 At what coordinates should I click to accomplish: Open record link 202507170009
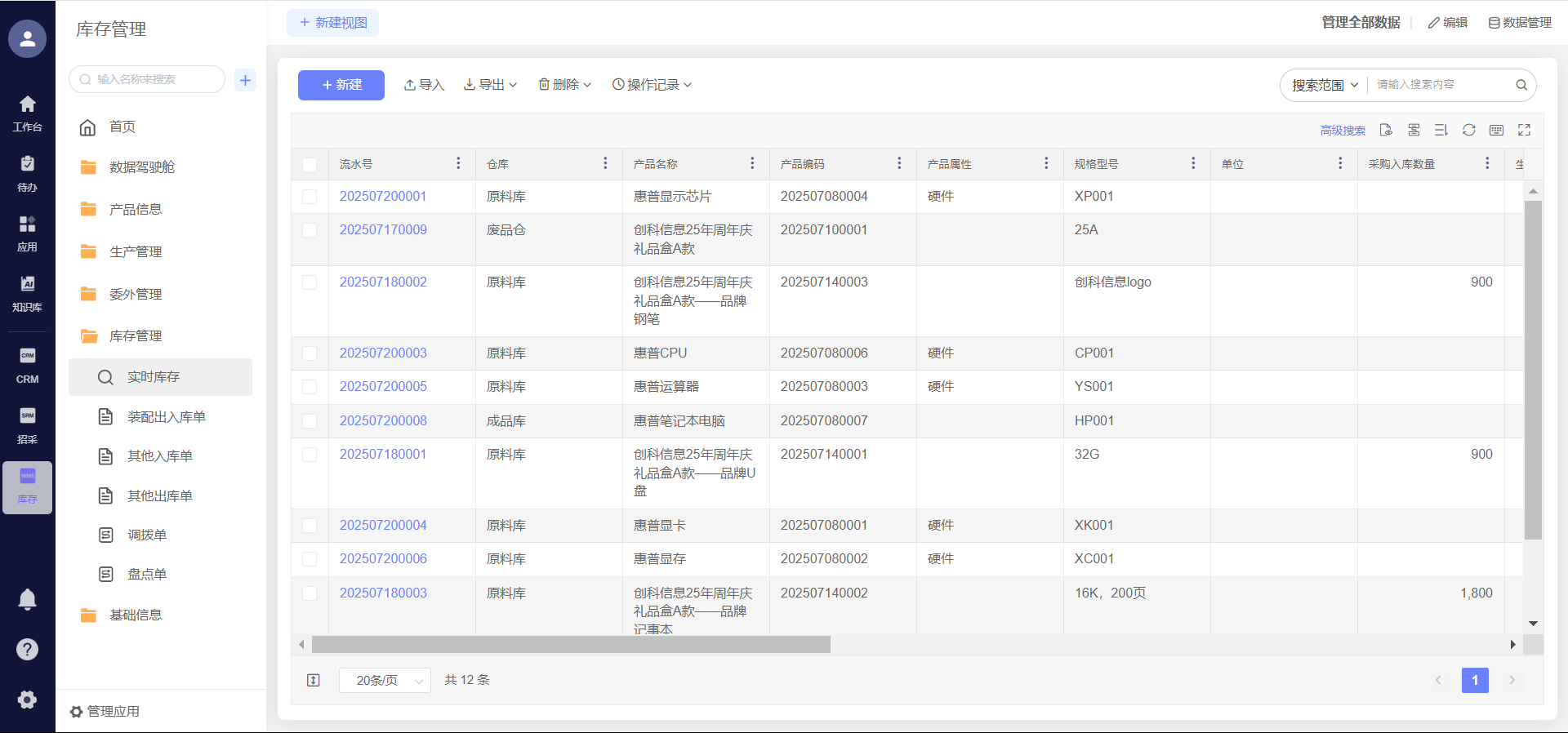pos(383,230)
